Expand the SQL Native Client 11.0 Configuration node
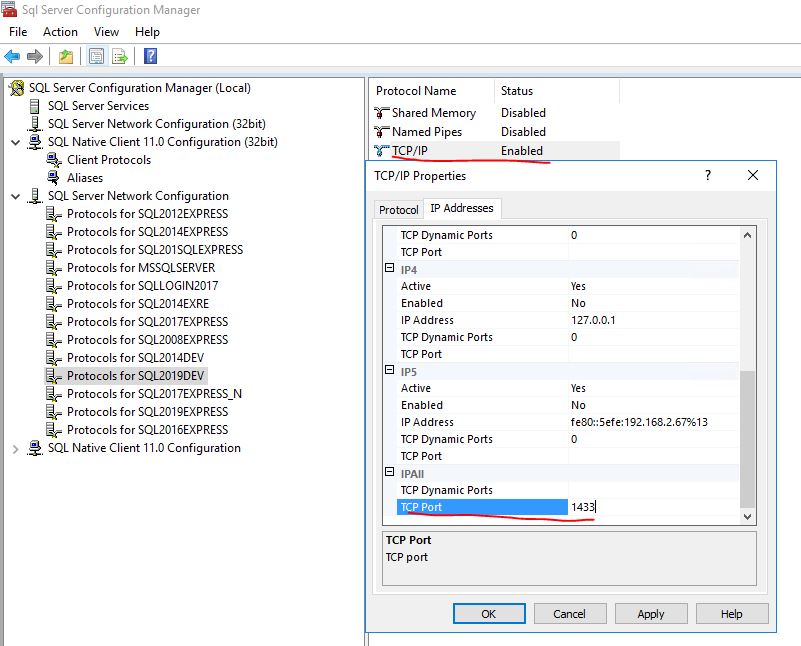Screen dimensions: 801x646 pos(16,449)
